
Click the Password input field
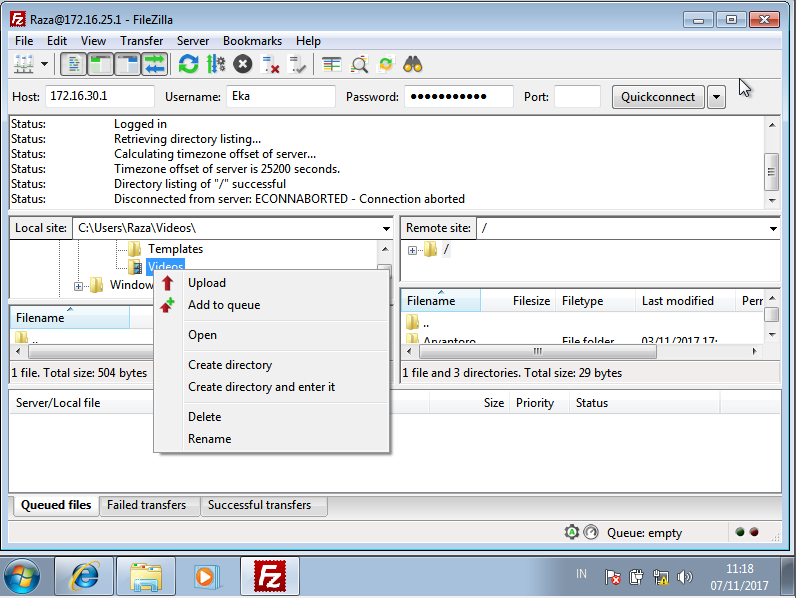coord(458,96)
